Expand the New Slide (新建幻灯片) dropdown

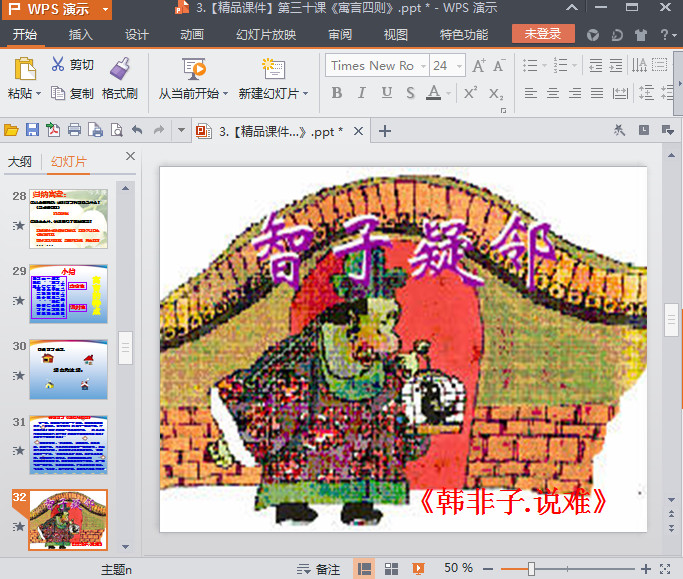click(305, 94)
